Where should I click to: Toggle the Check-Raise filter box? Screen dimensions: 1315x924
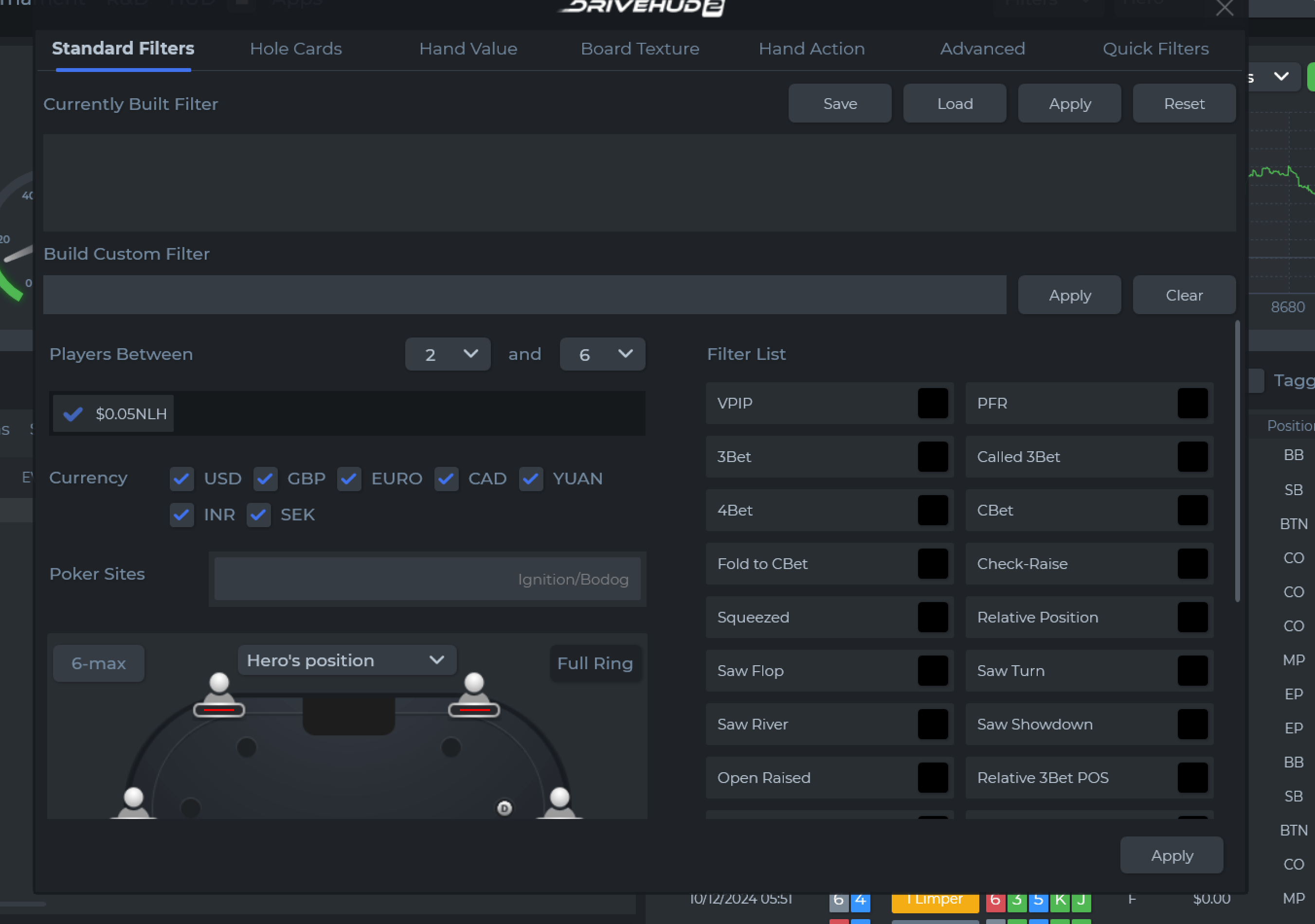pos(1192,563)
